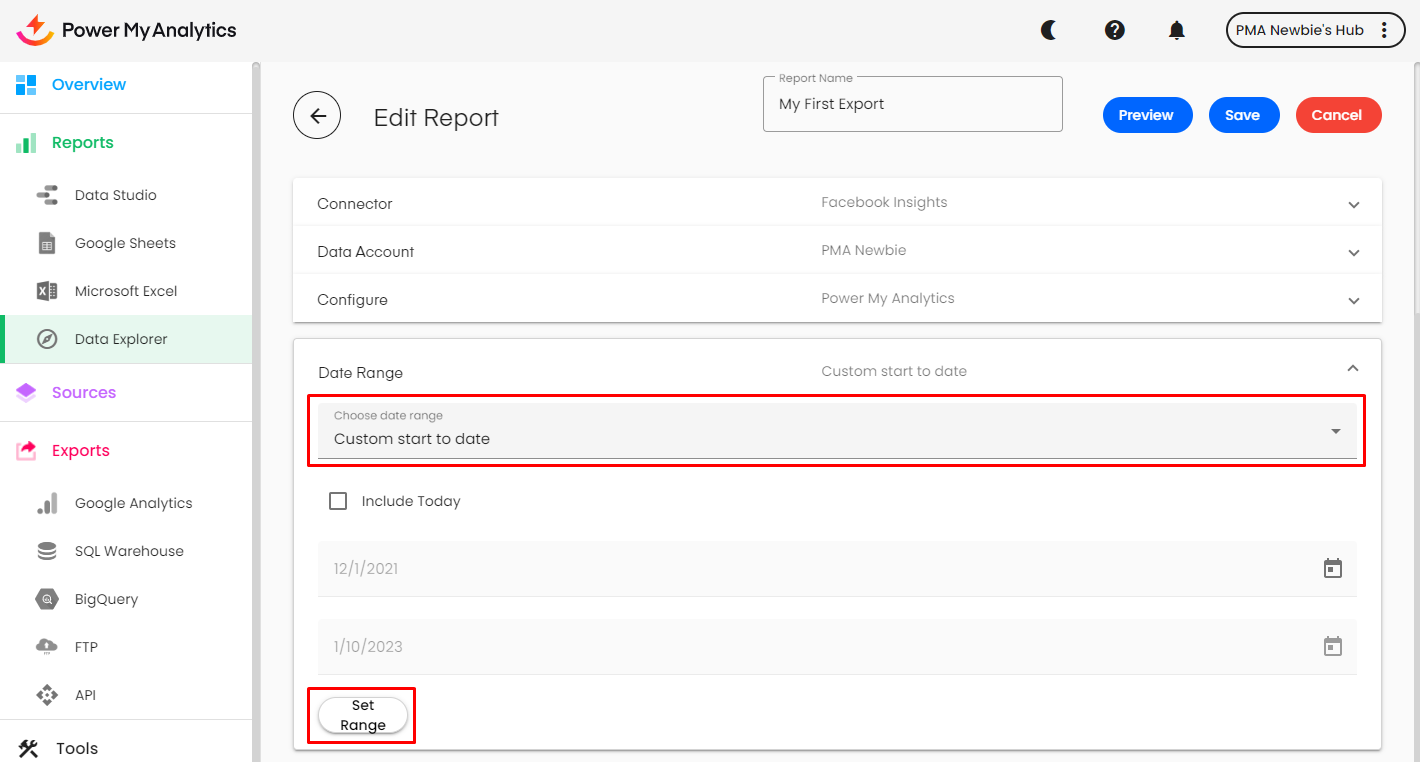This screenshot has width=1420, height=762.
Task: Open calendar picker for 1/10/2023 date
Action: (1332, 647)
